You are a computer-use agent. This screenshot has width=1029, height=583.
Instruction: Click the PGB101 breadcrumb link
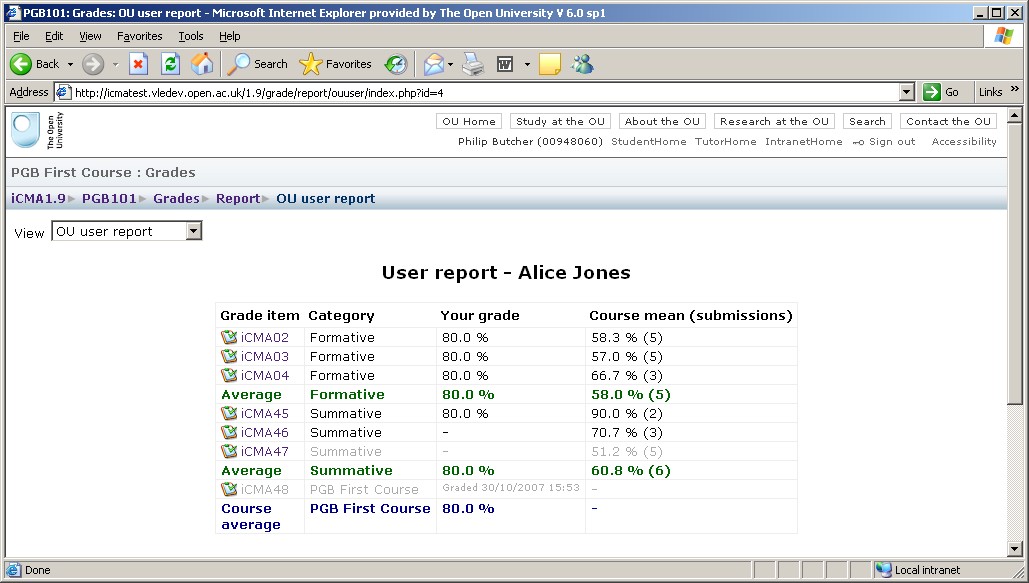coord(109,199)
